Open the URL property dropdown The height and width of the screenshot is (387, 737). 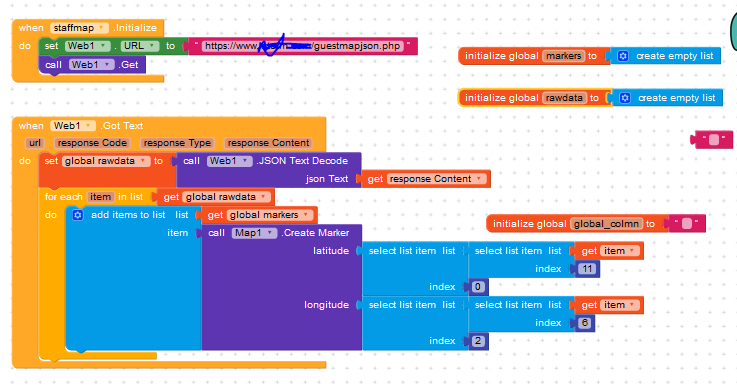(x=140, y=46)
